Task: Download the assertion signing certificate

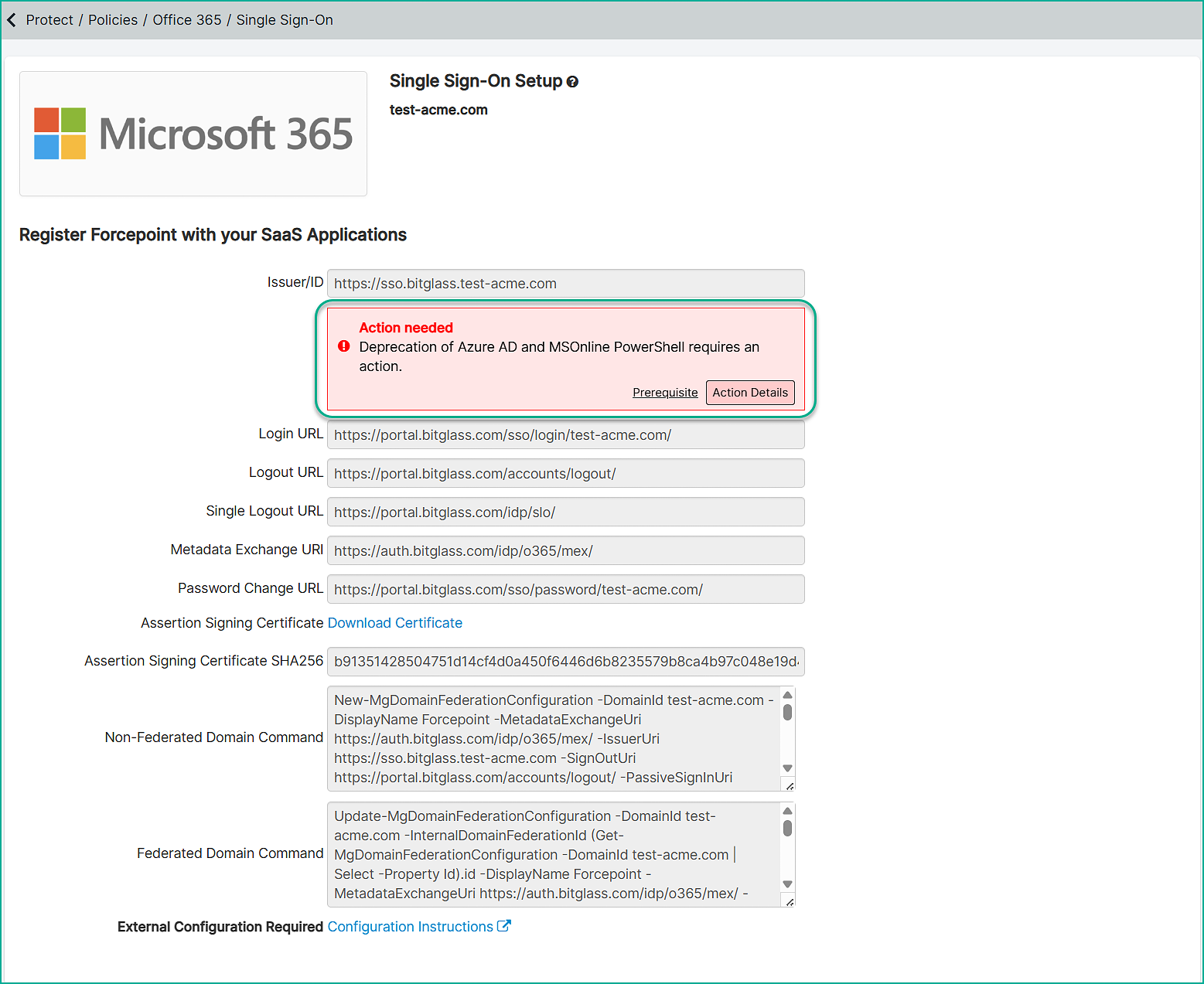Action: [394, 623]
